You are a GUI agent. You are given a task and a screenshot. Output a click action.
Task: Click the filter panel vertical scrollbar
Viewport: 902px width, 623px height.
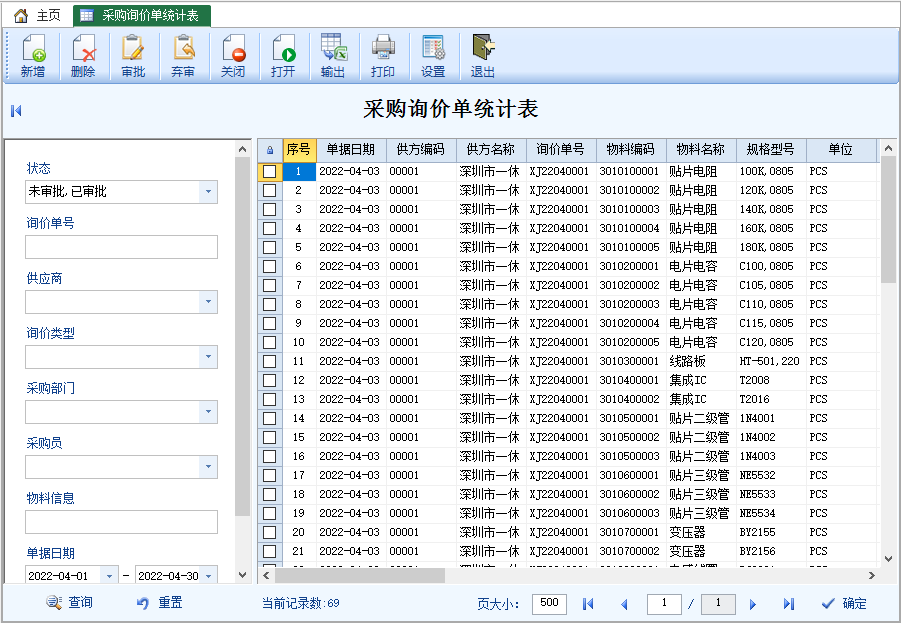click(x=242, y=337)
